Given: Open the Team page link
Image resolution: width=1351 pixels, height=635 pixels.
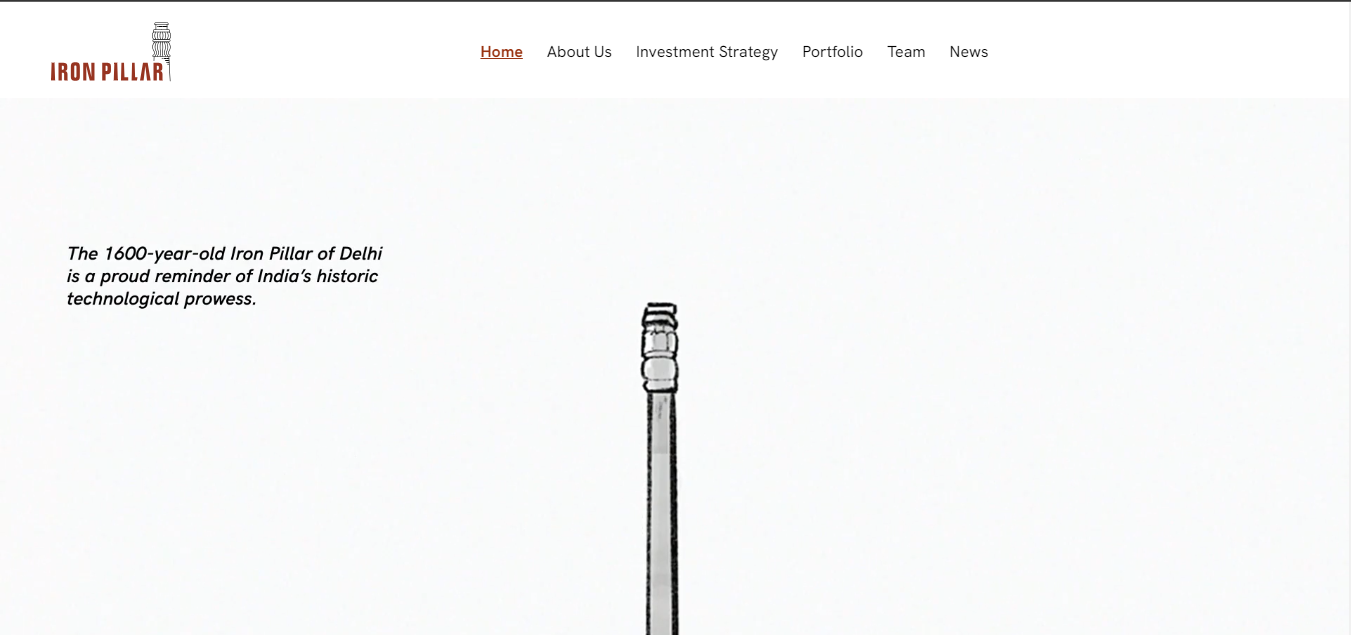Looking at the screenshot, I should pos(906,52).
